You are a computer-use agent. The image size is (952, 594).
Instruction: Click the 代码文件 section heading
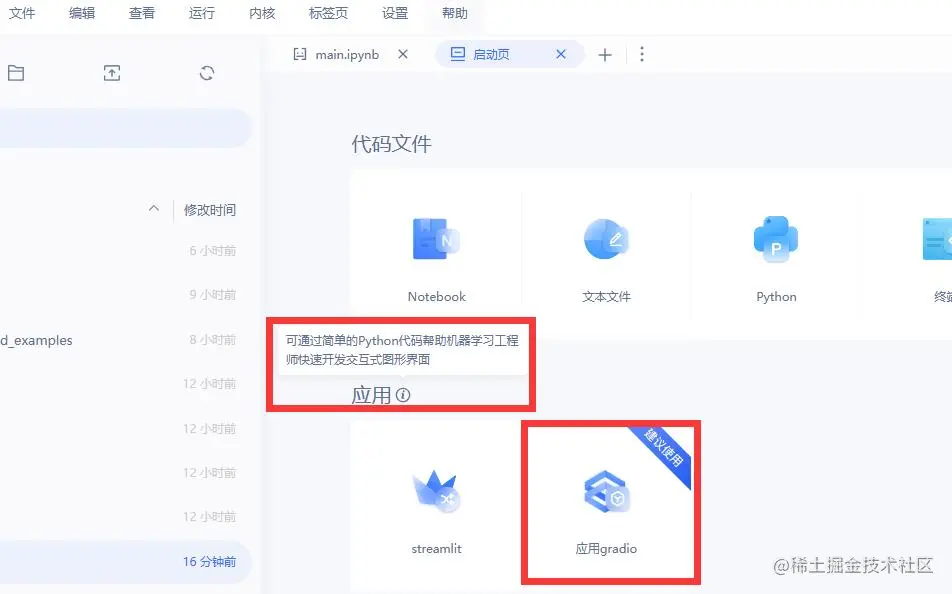click(391, 145)
